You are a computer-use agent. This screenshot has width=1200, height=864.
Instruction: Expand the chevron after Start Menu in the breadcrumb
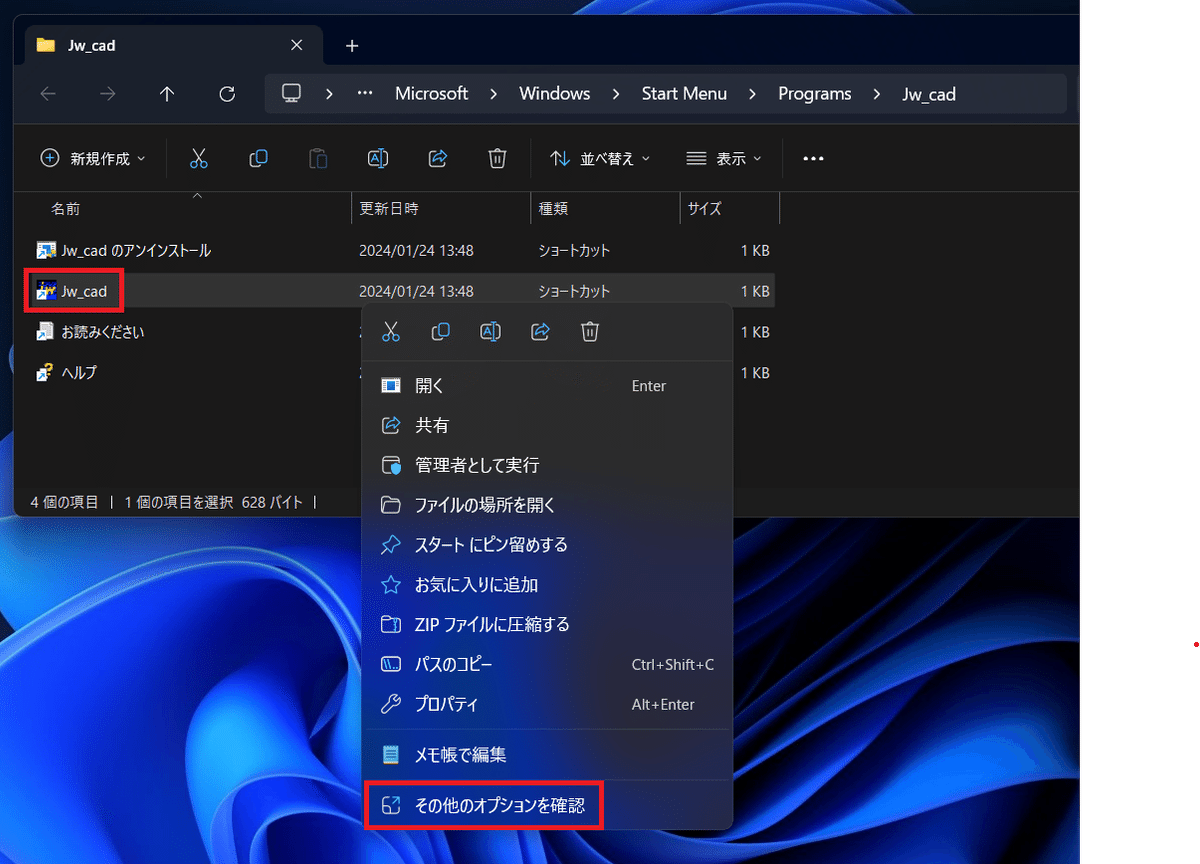click(752, 94)
